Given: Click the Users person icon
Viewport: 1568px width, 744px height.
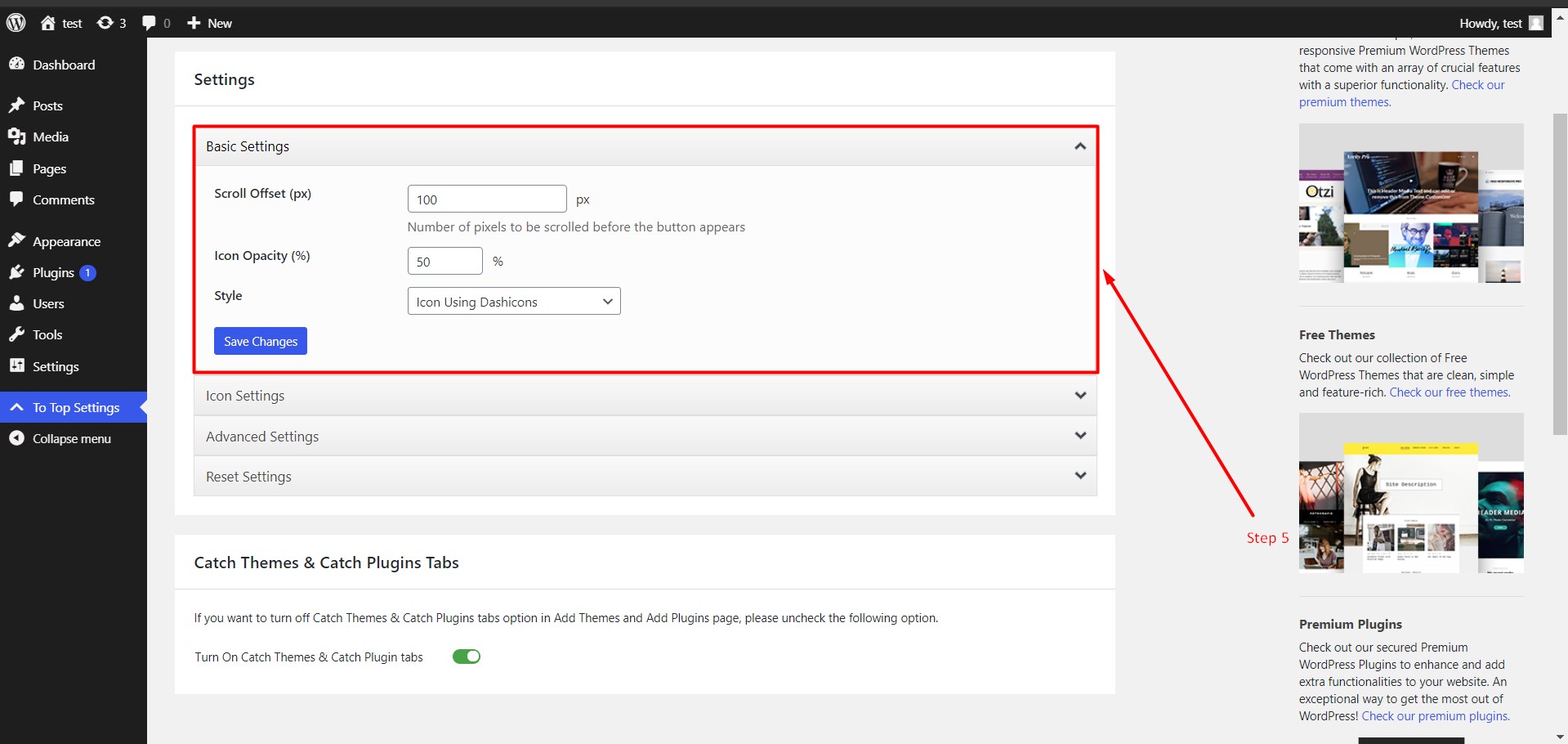Looking at the screenshot, I should point(16,303).
